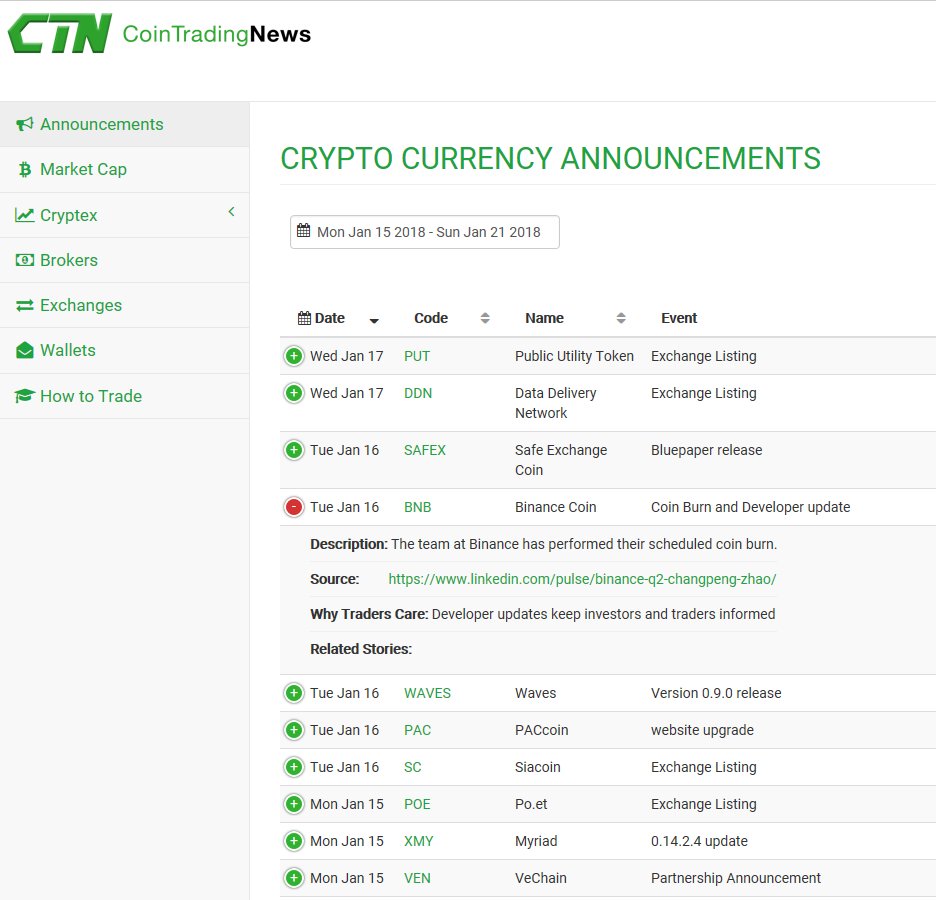Click the Event column header

(x=679, y=318)
